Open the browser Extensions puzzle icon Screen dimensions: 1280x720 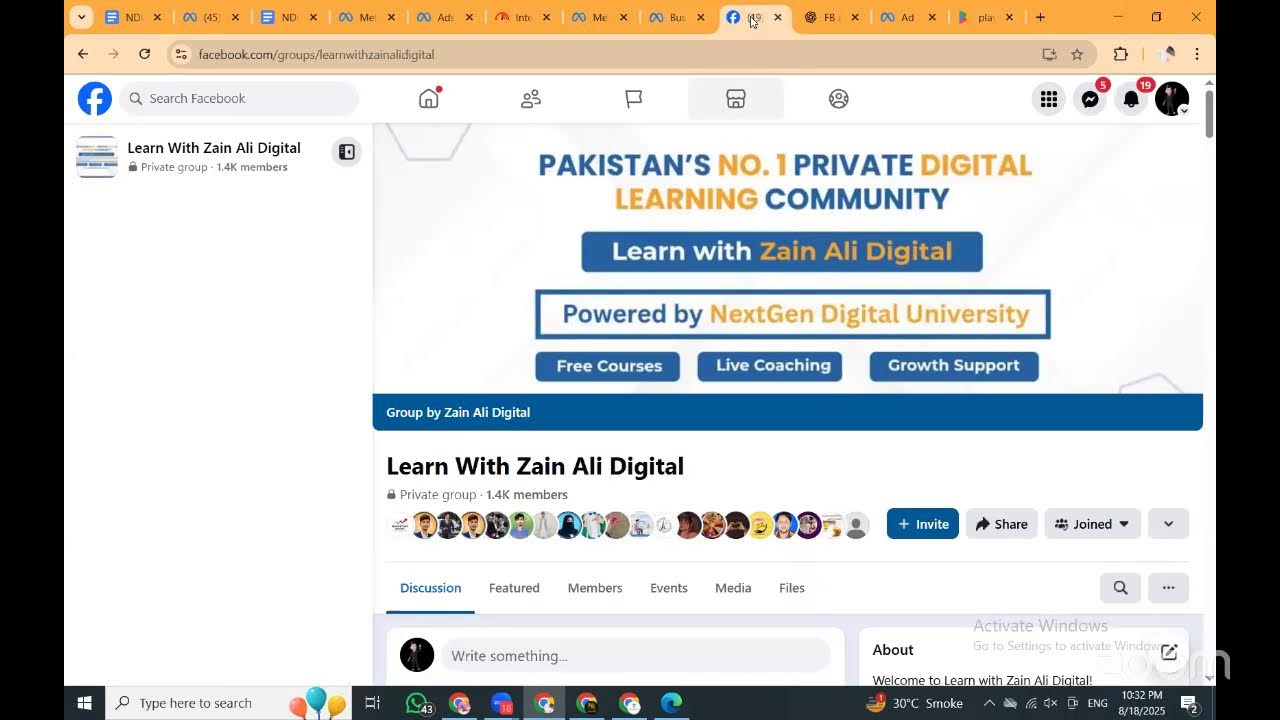coord(1121,54)
